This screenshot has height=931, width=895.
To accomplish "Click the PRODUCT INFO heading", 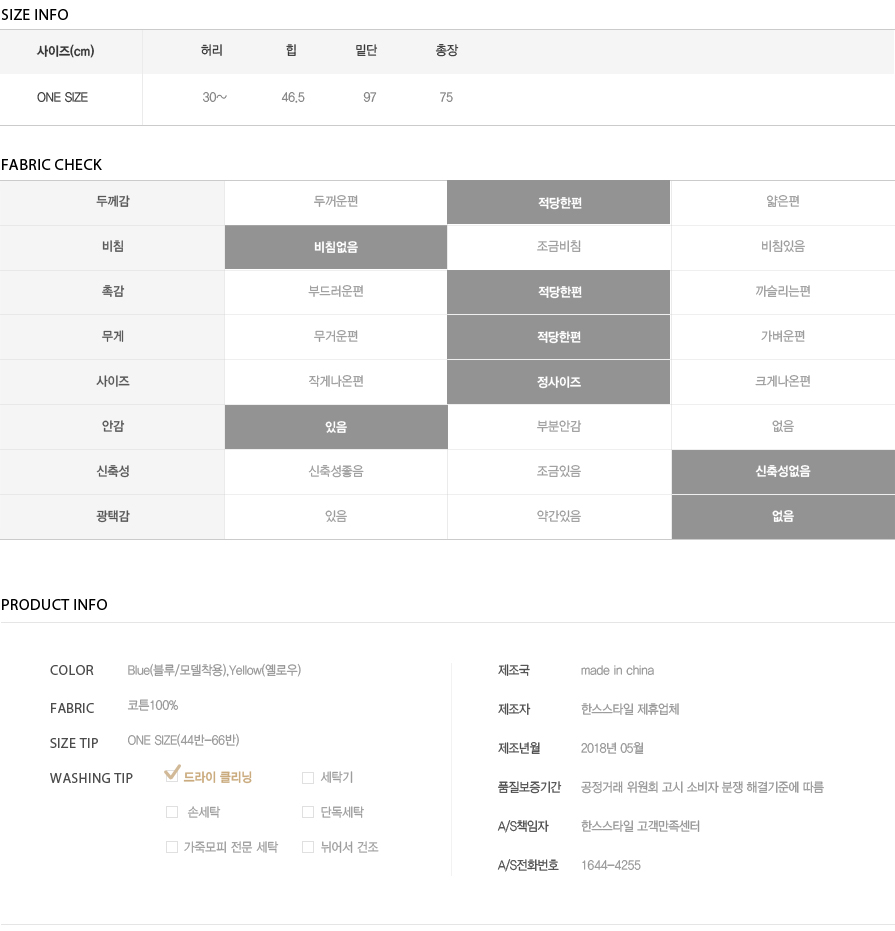I will (x=54, y=604).
